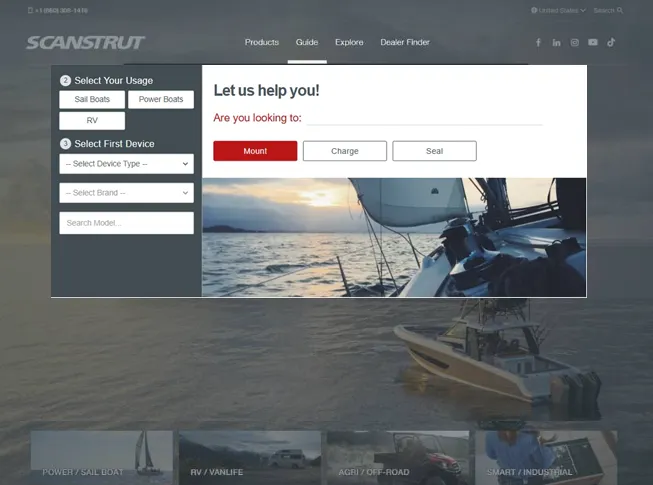Open the Select Brand dropdown
This screenshot has height=485, width=653.
point(126,193)
